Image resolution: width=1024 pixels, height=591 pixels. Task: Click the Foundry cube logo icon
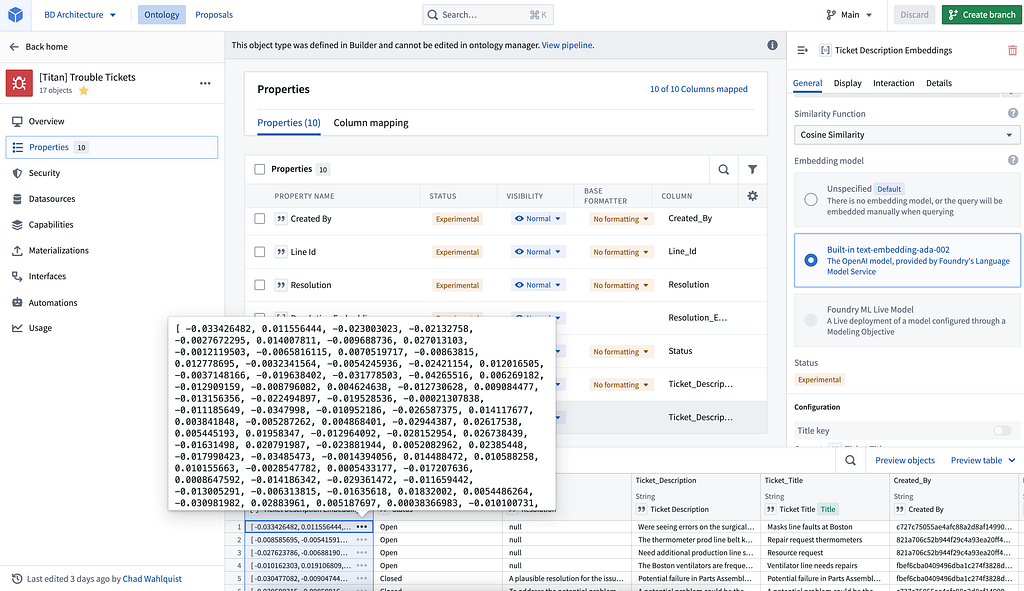pos(15,14)
